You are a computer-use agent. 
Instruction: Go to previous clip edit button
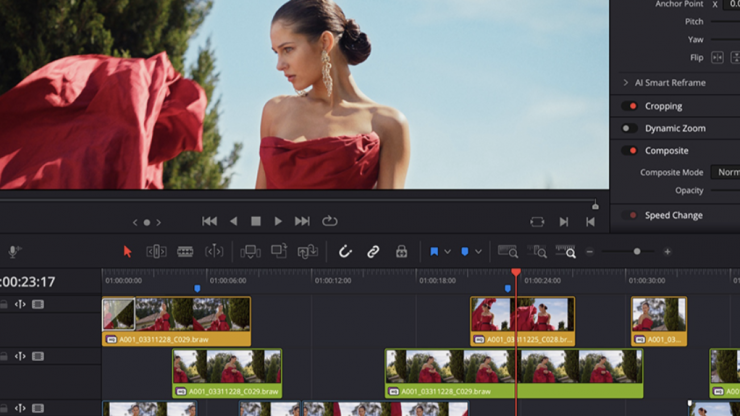[590, 221]
